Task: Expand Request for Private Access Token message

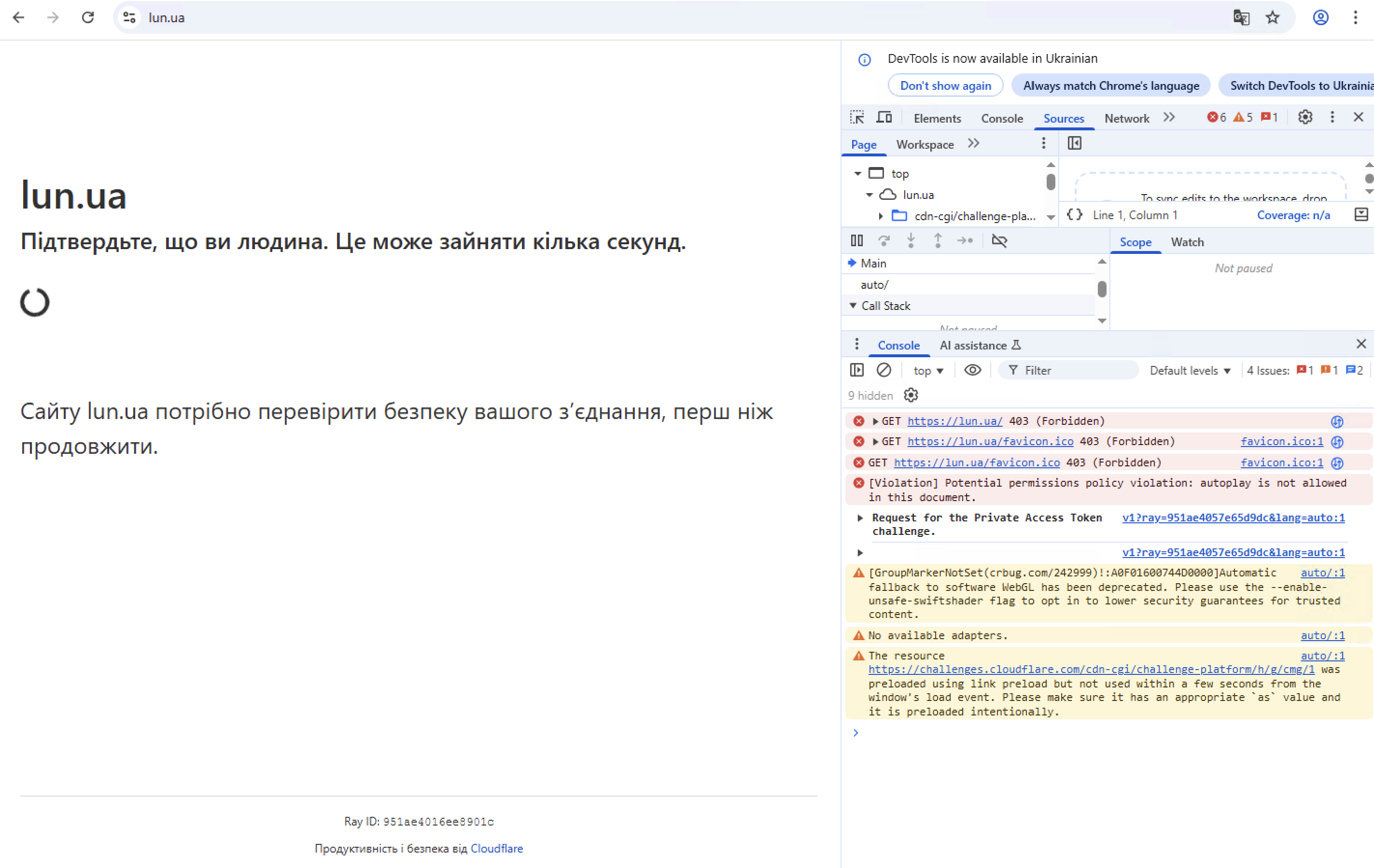Action: click(860, 518)
